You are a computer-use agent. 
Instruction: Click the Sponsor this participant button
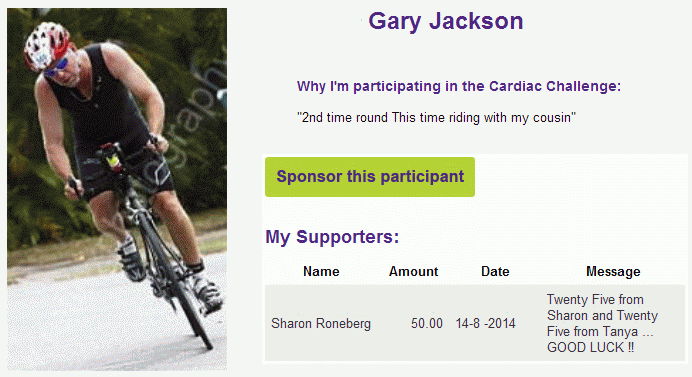370,177
